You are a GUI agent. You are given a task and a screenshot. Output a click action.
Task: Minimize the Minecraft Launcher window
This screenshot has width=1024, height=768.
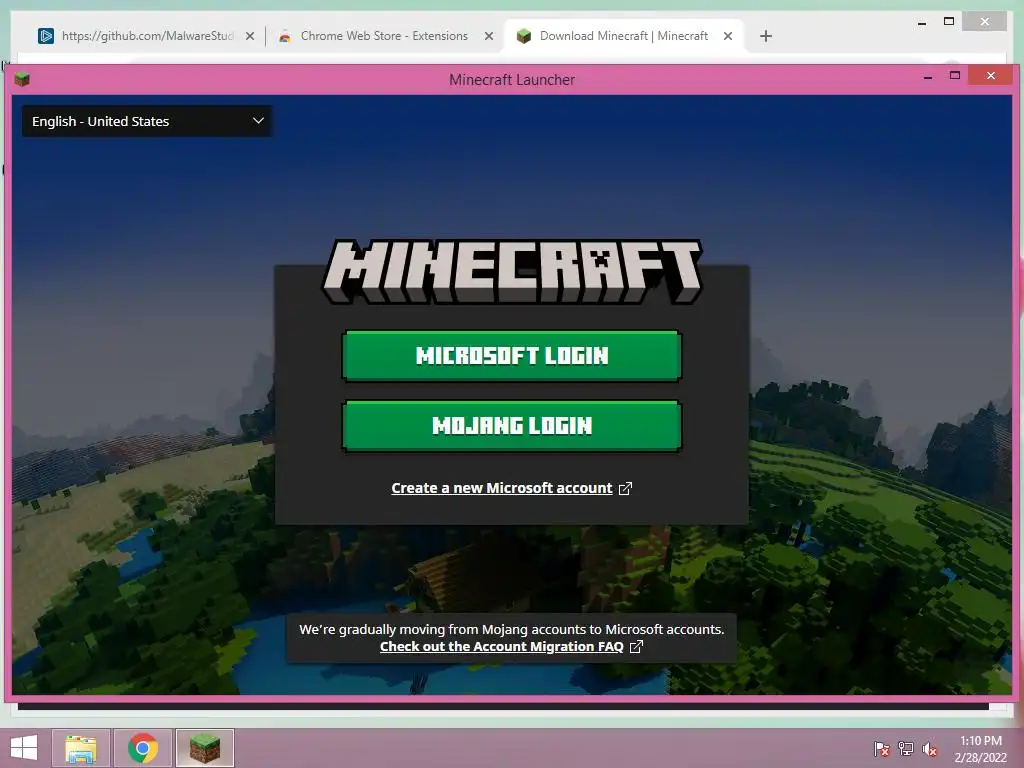927,77
